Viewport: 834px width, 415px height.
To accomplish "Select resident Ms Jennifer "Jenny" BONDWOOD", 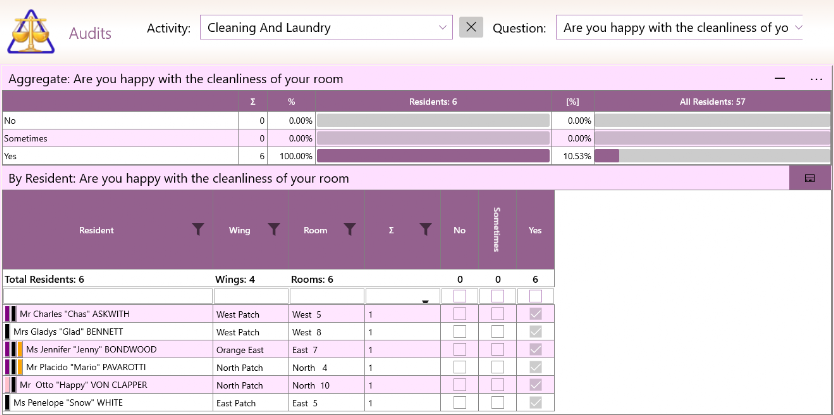I will tap(91, 350).
